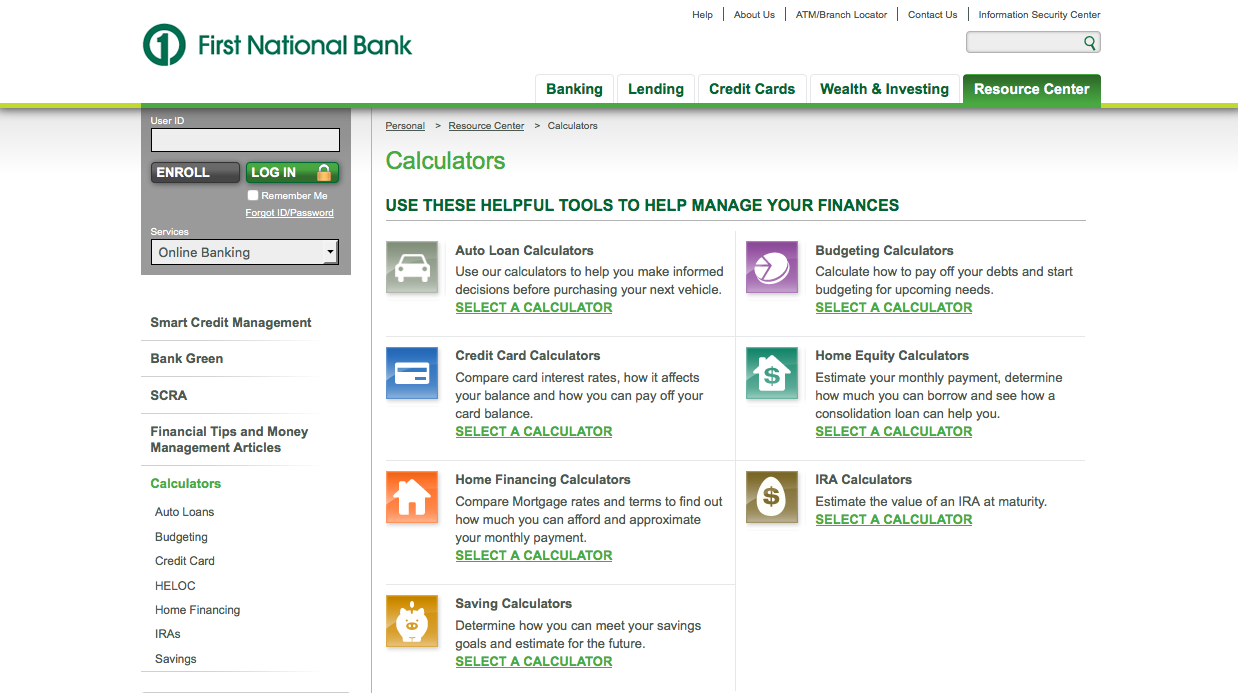Click the Saving Calculators heading
1238x693 pixels.
coord(514,604)
